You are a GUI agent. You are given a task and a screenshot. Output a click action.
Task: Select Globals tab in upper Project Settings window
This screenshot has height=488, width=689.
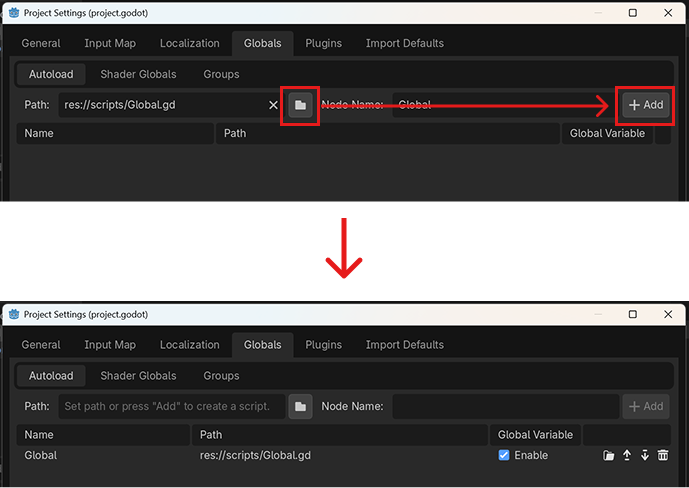[263, 43]
